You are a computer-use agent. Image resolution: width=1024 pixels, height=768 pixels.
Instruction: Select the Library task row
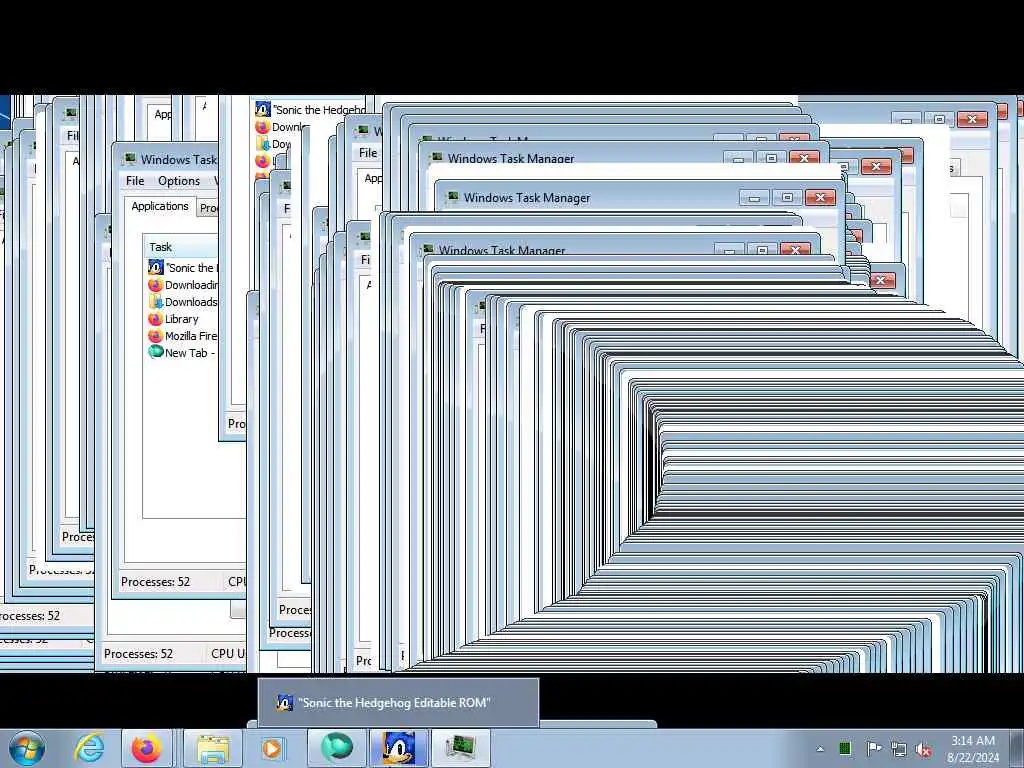(182, 319)
